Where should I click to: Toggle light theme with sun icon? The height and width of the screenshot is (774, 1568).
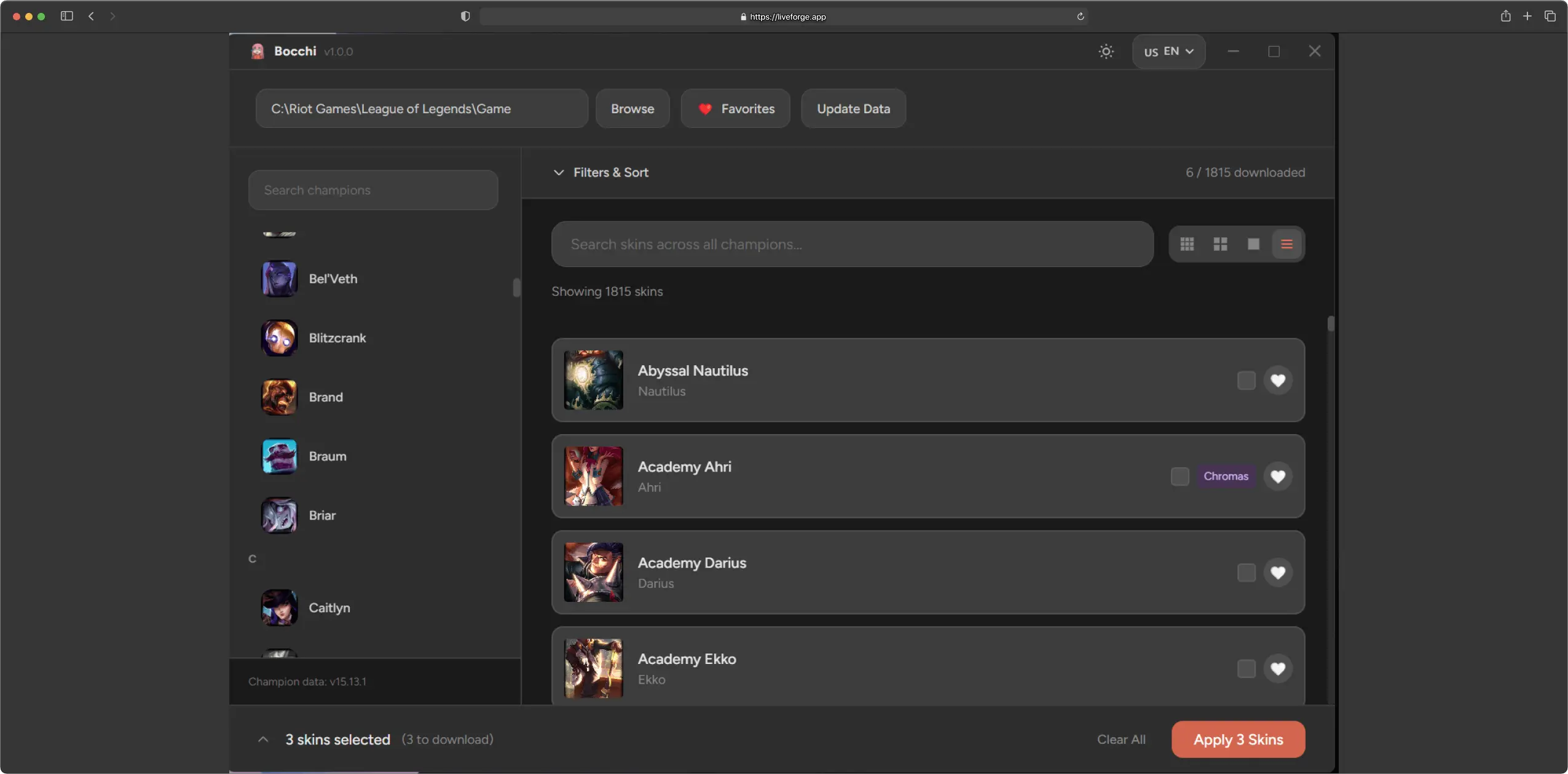click(1106, 51)
